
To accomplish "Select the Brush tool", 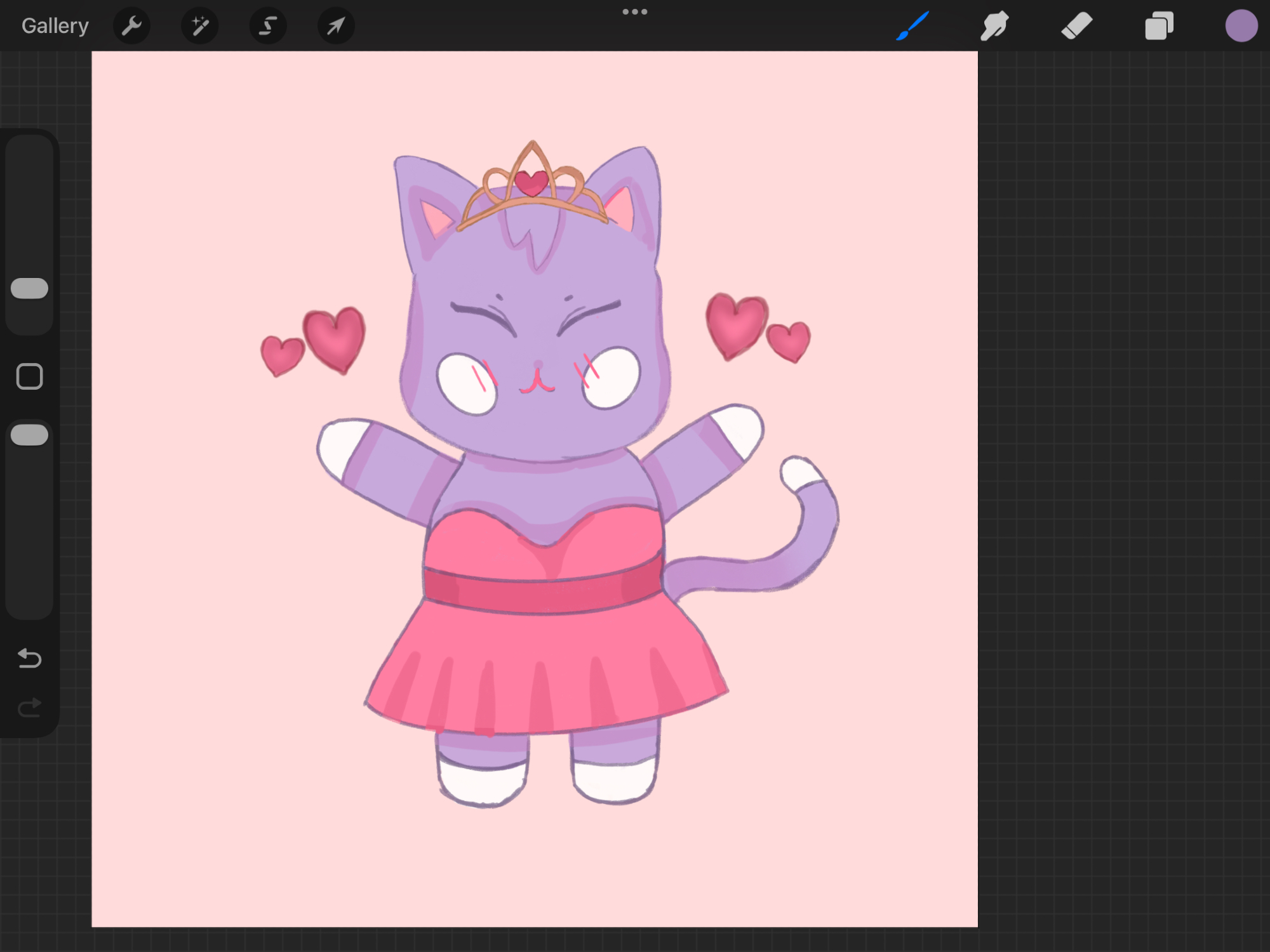I will tap(912, 26).
